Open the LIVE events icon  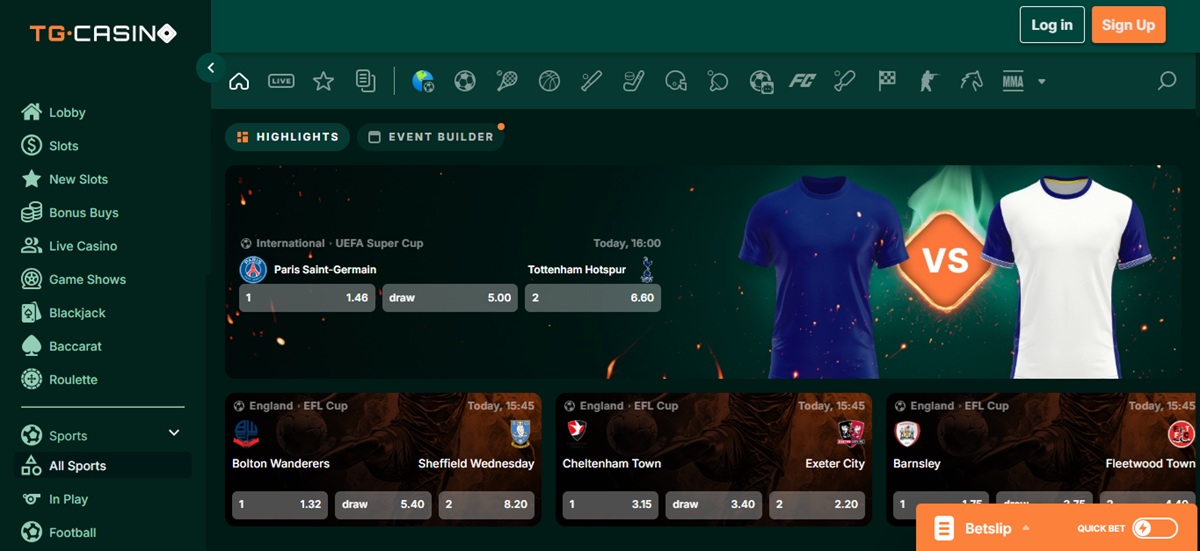tap(281, 81)
